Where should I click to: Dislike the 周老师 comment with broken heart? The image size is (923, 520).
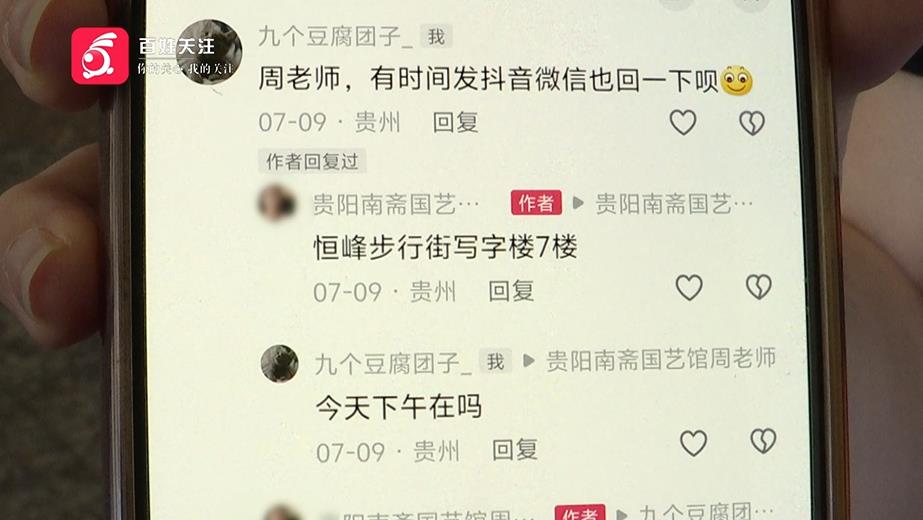[x=752, y=122]
